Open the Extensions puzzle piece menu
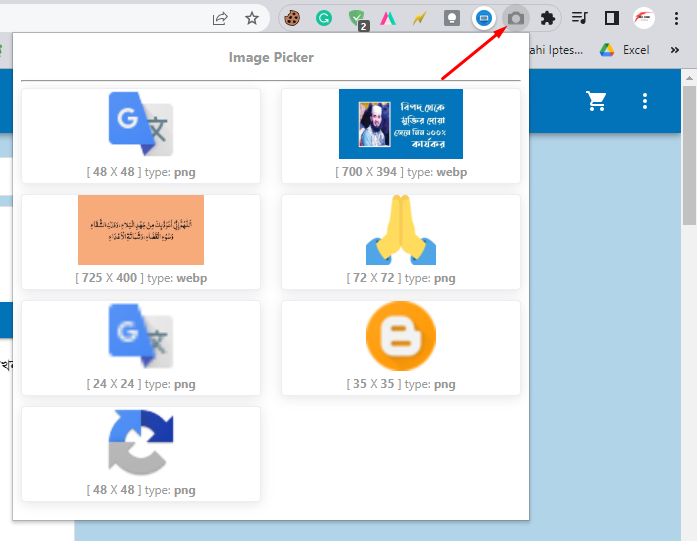The width and height of the screenshot is (697, 541). coord(548,18)
